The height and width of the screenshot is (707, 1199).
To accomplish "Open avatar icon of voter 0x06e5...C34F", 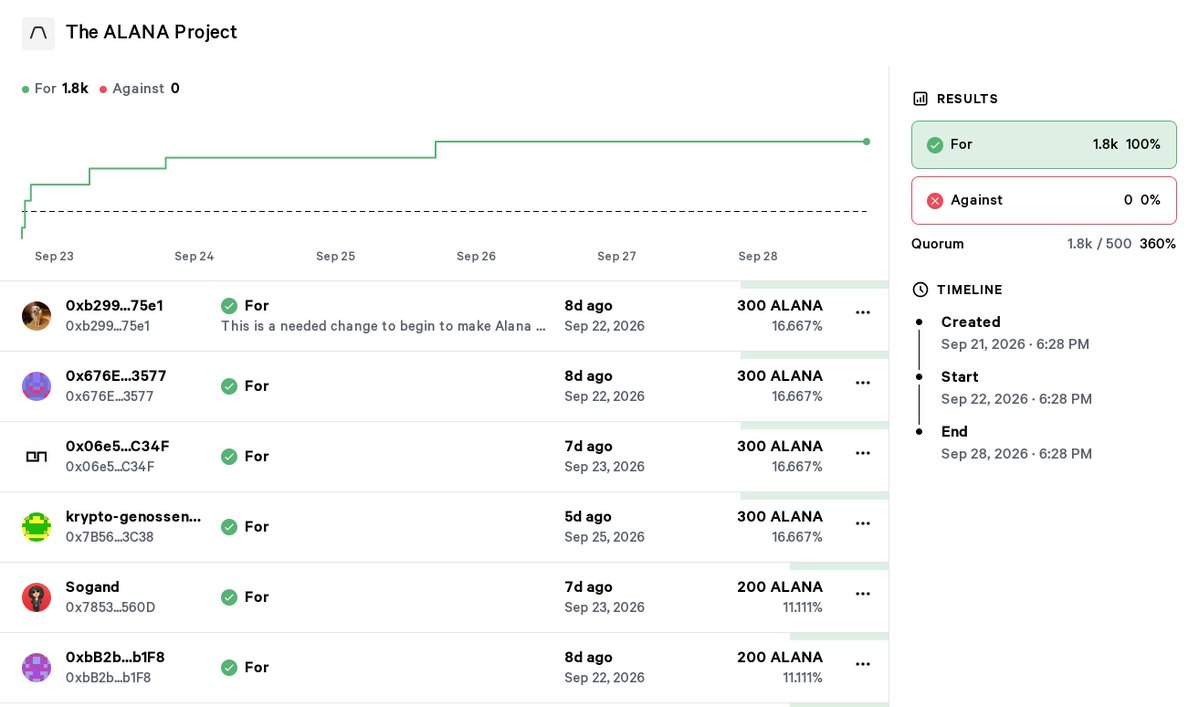I will coord(36,456).
